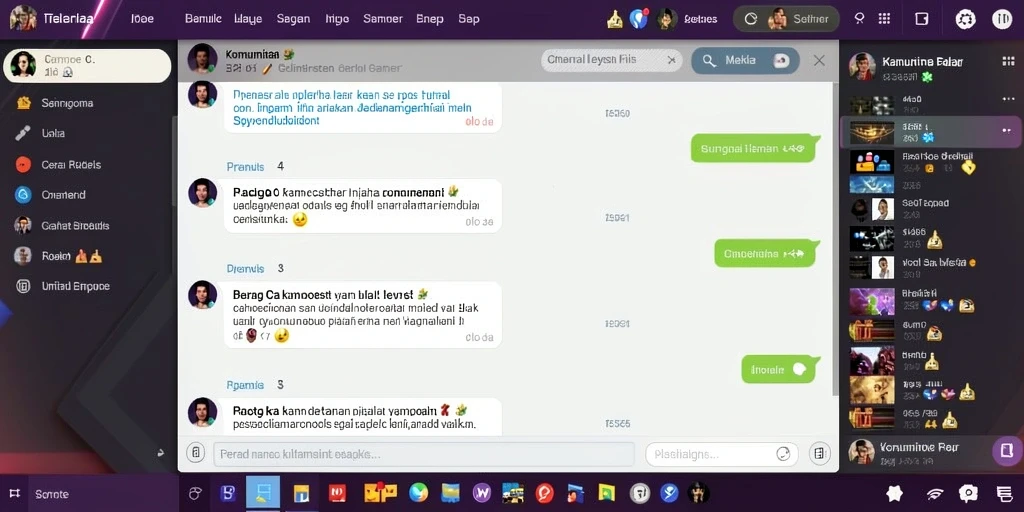
Task: Click the emoji reaction under Berag Ca message
Action: tap(281, 336)
